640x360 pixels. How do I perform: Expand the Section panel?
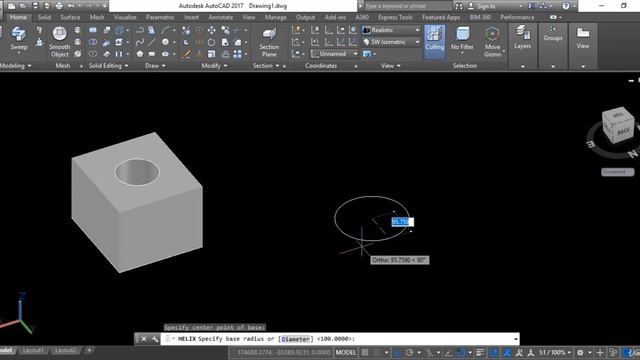click(x=266, y=66)
